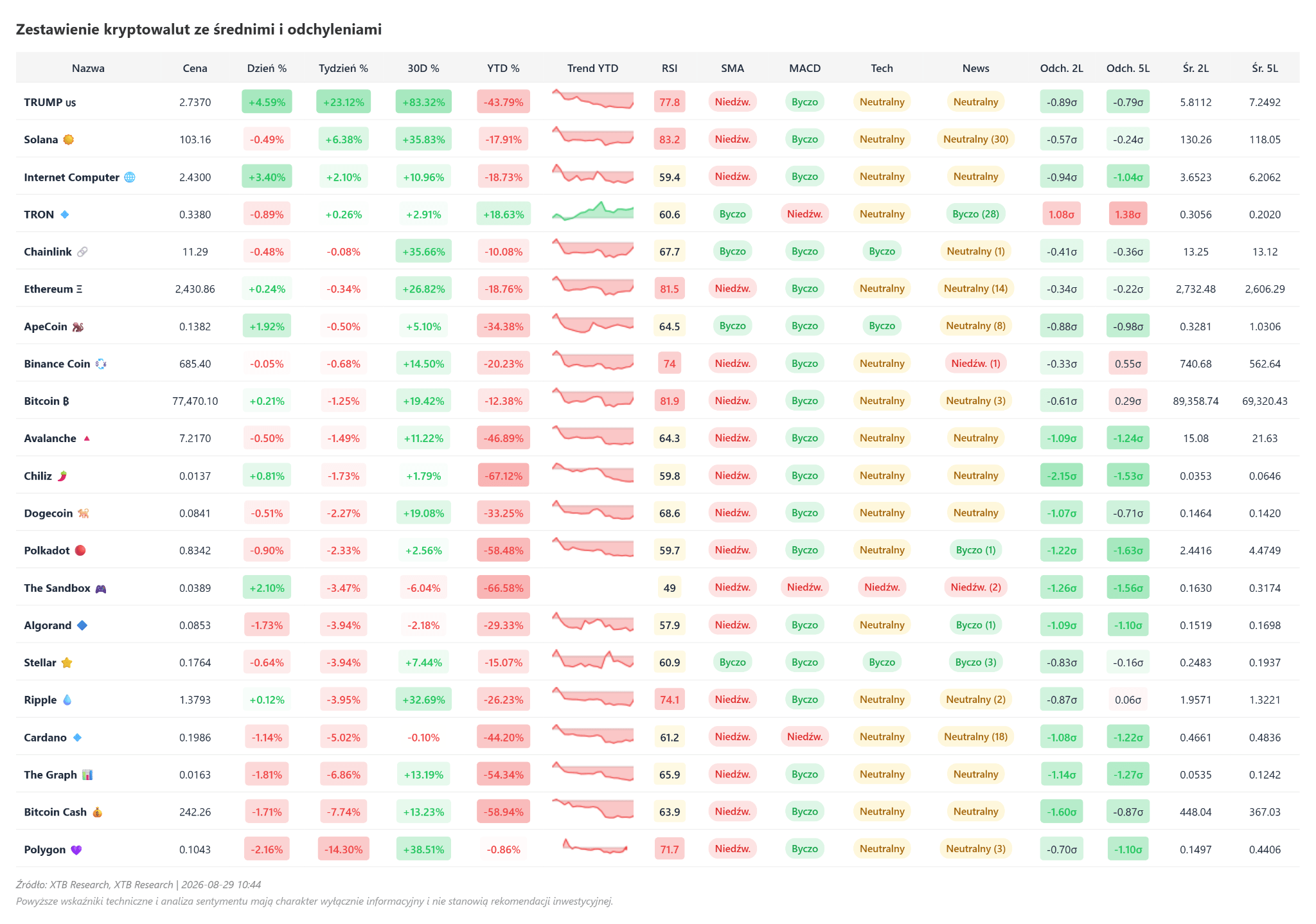Screen dimensions: 1316x924
Task: Click the Polkadot red circle icon
Action: pyautogui.click(x=80, y=551)
